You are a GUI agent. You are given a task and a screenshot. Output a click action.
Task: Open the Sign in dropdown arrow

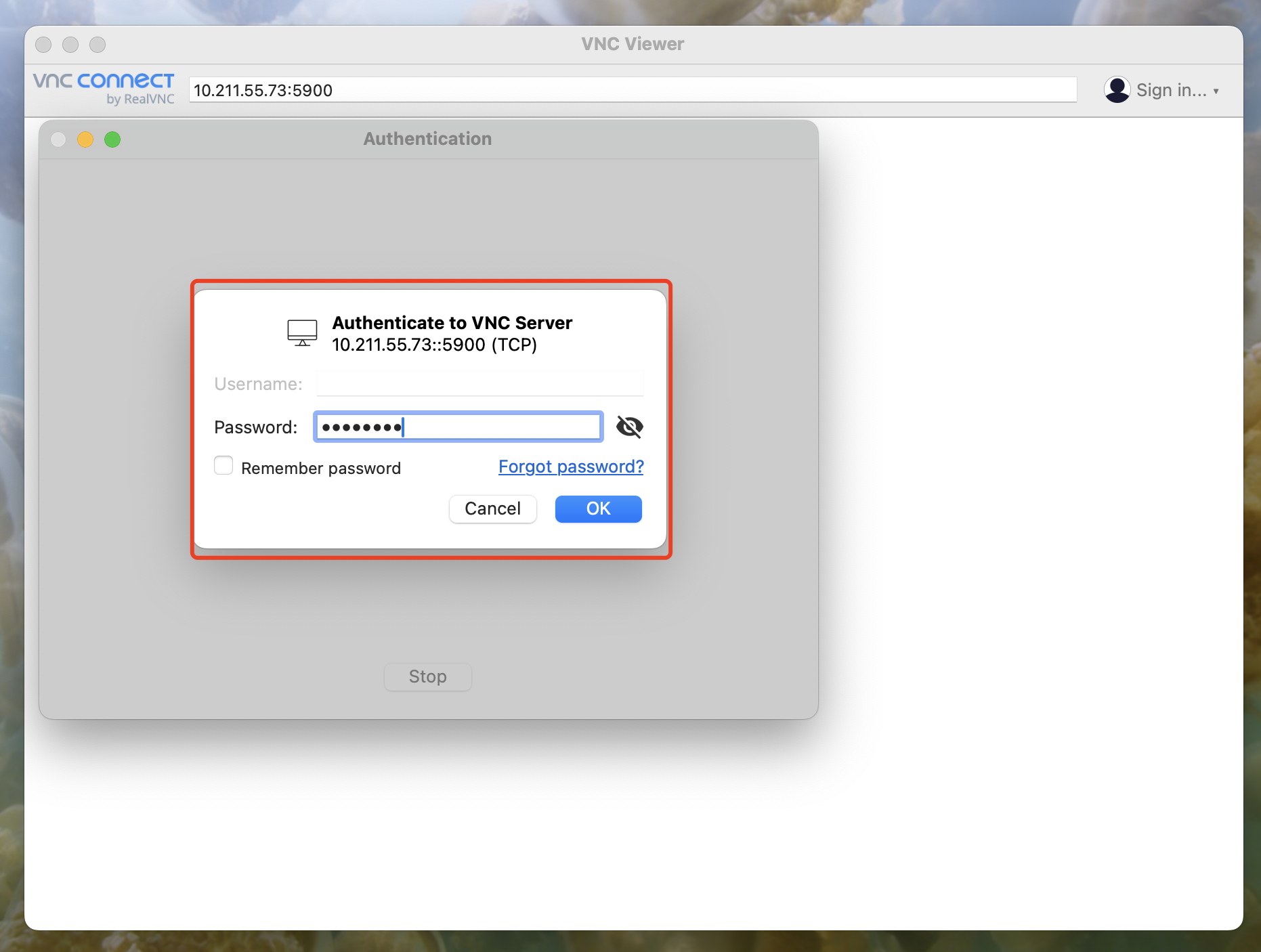(1216, 91)
